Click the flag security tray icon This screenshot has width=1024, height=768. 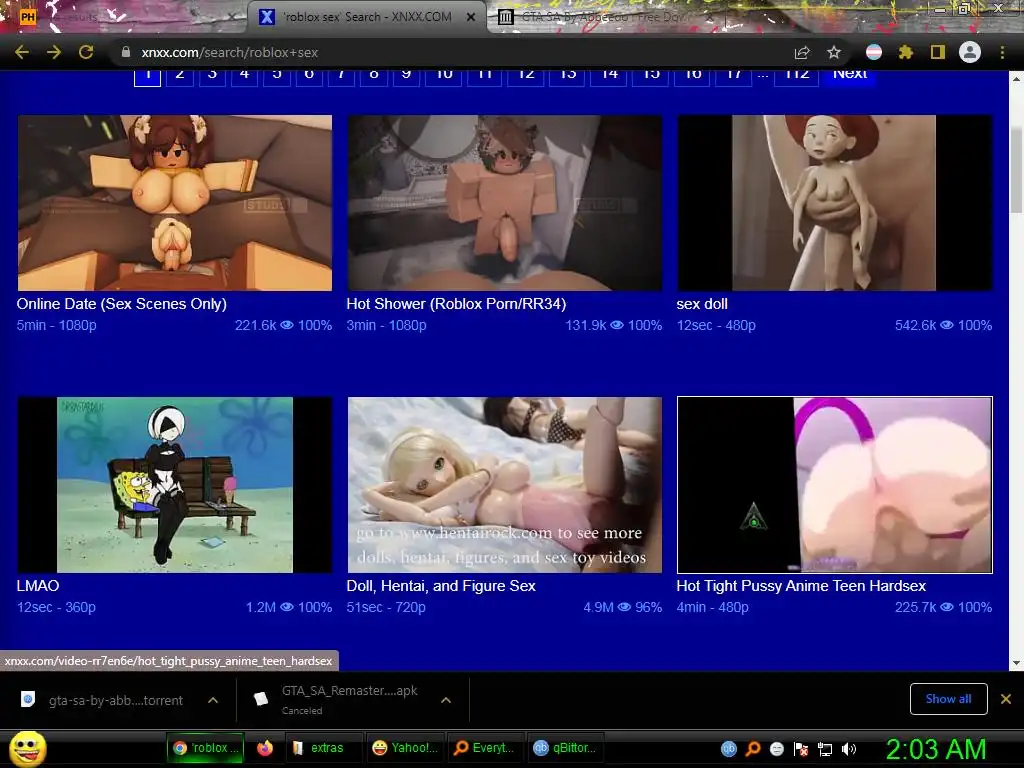pyautogui.click(x=801, y=749)
